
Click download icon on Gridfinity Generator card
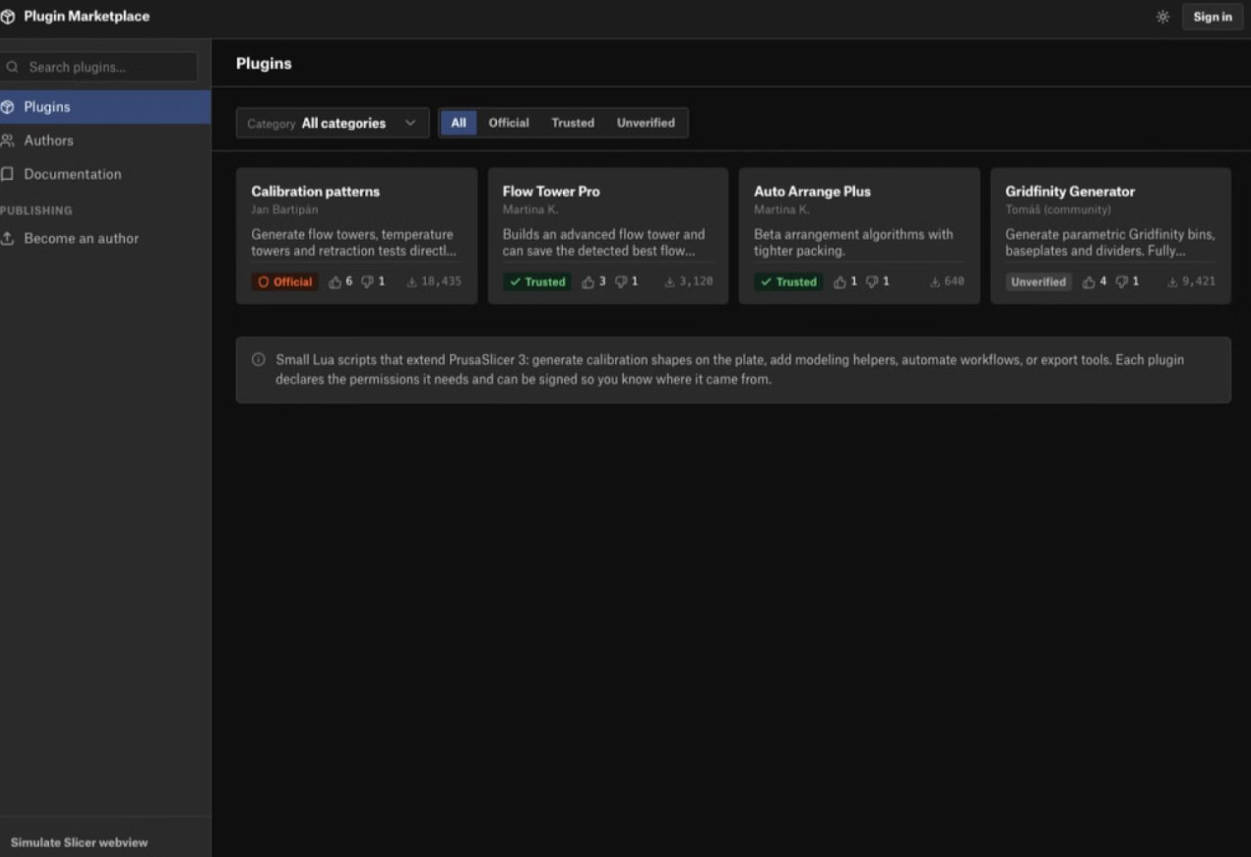(1173, 282)
